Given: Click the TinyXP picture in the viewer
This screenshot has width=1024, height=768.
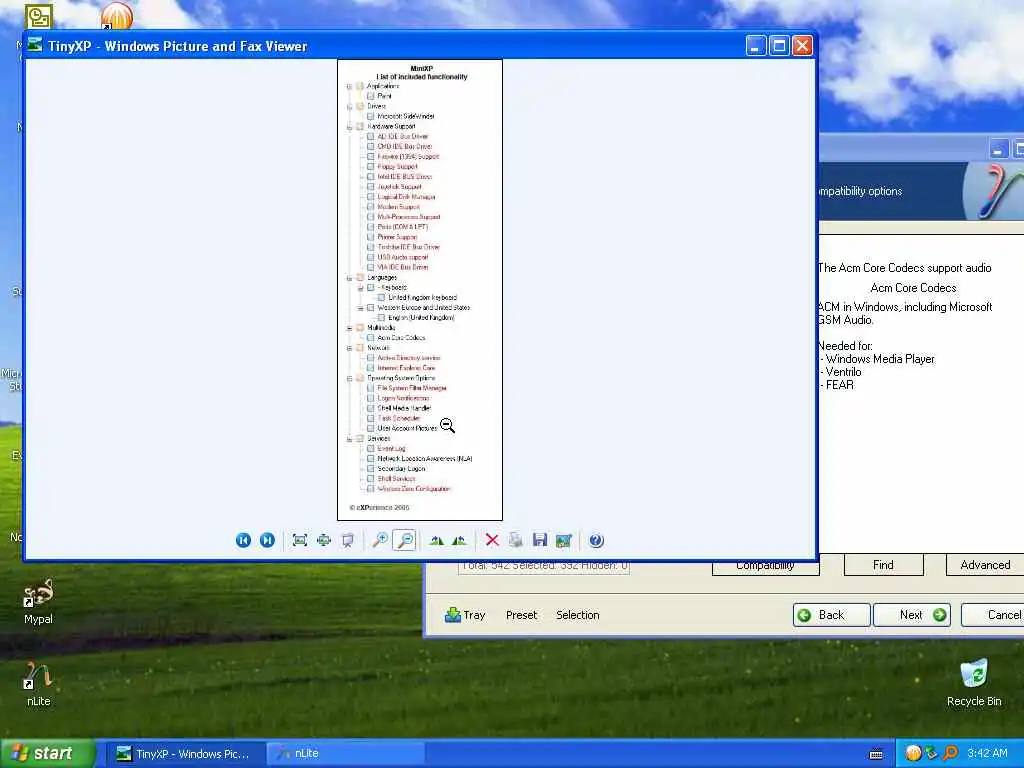Looking at the screenshot, I should (x=420, y=290).
